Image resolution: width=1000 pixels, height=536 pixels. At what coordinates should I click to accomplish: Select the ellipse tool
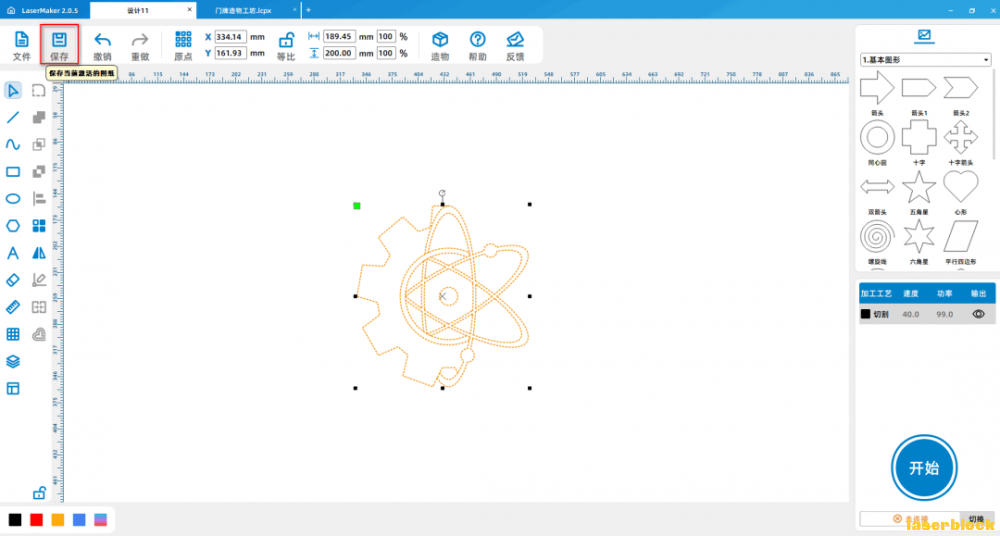pyautogui.click(x=13, y=198)
